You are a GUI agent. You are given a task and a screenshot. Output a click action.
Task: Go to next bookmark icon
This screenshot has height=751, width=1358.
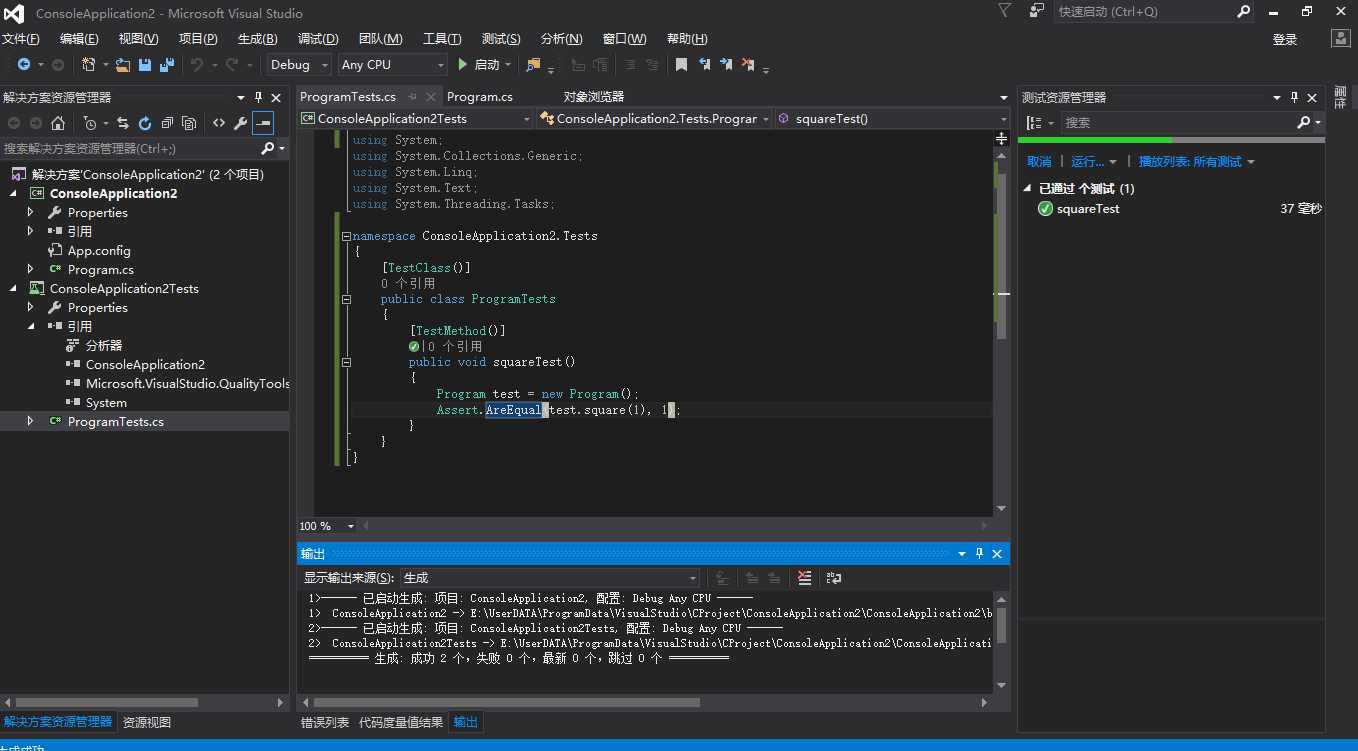725,65
